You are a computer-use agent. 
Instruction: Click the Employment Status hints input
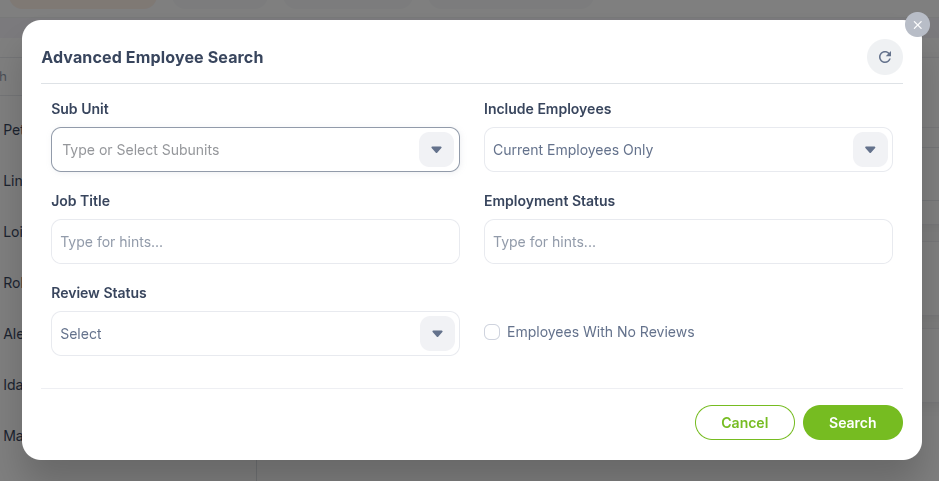[x=688, y=241]
